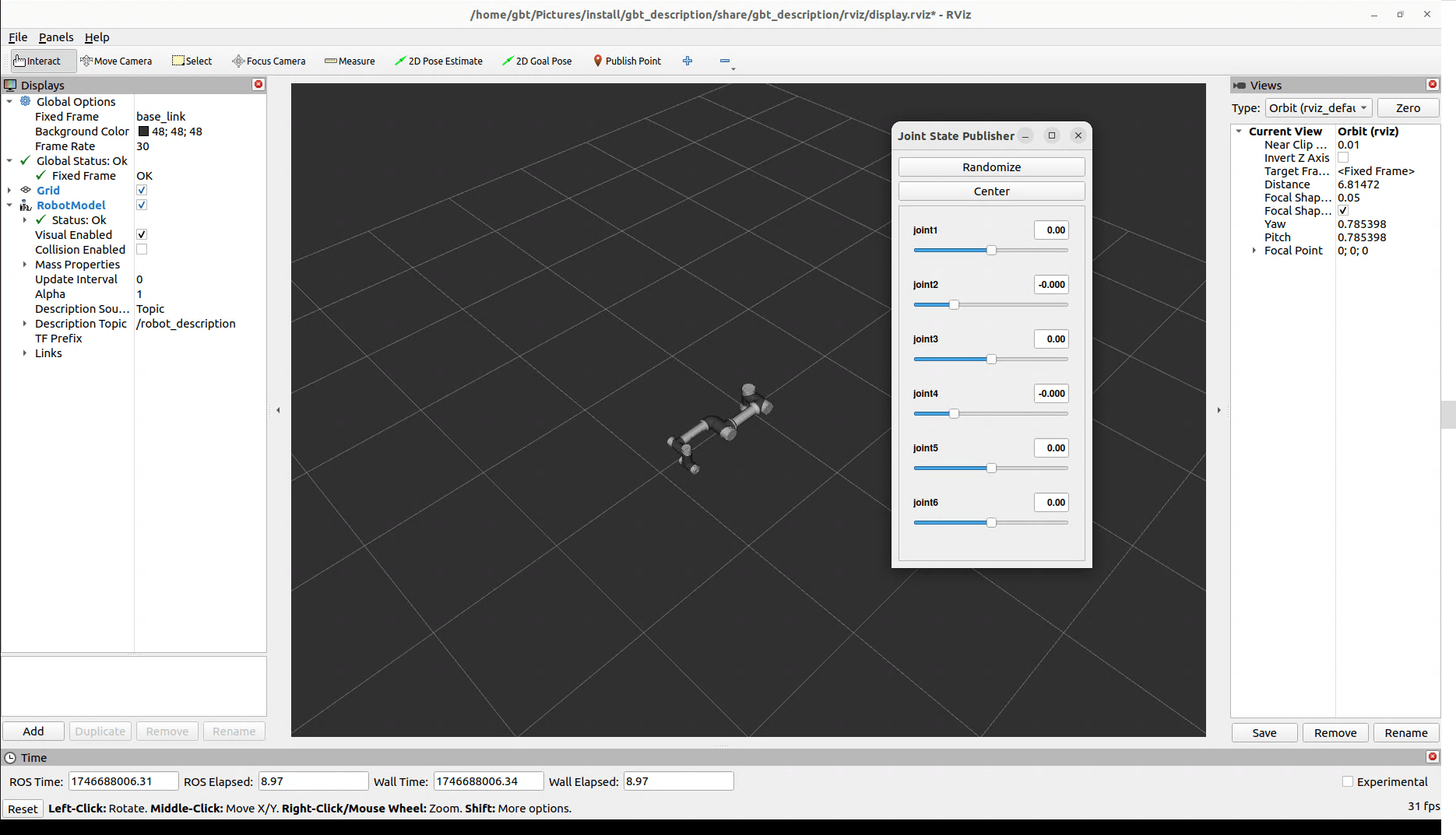
Task: Activate the Focus Camera tool
Action: tap(269, 61)
